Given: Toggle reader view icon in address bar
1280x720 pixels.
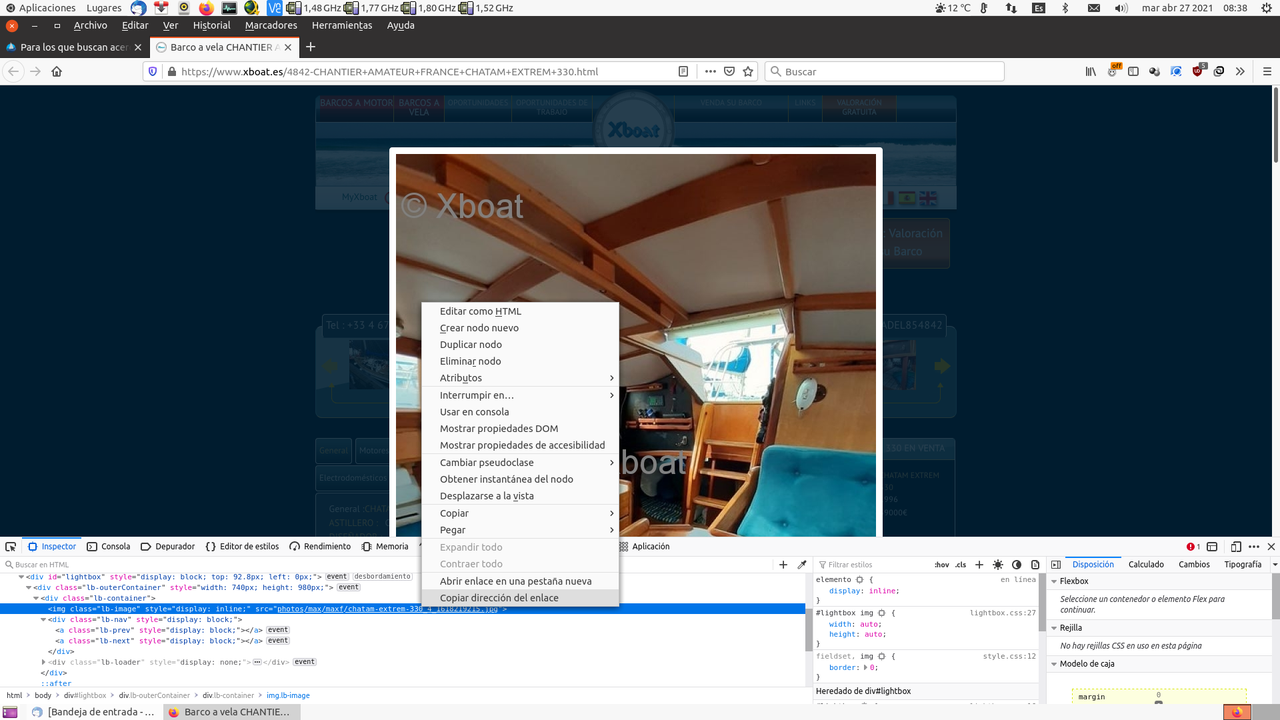Looking at the screenshot, I should 683,72.
